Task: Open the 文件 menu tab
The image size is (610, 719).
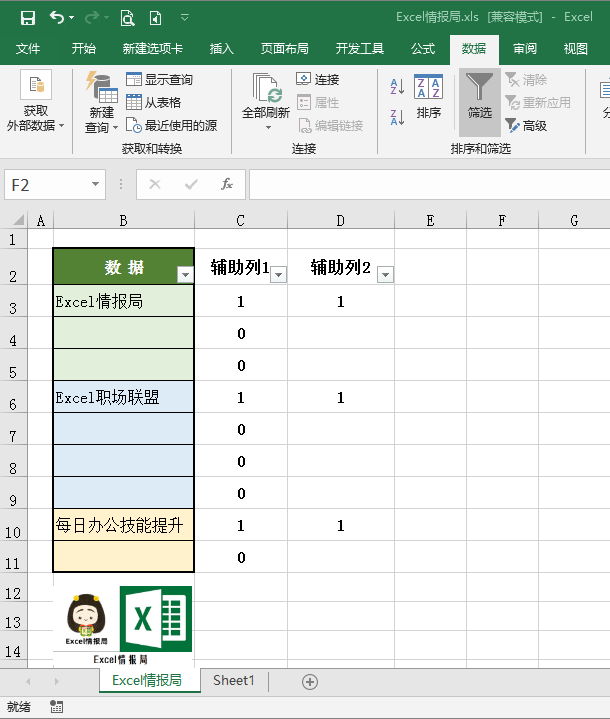Action: pyautogui.click(x=28, y=49)
